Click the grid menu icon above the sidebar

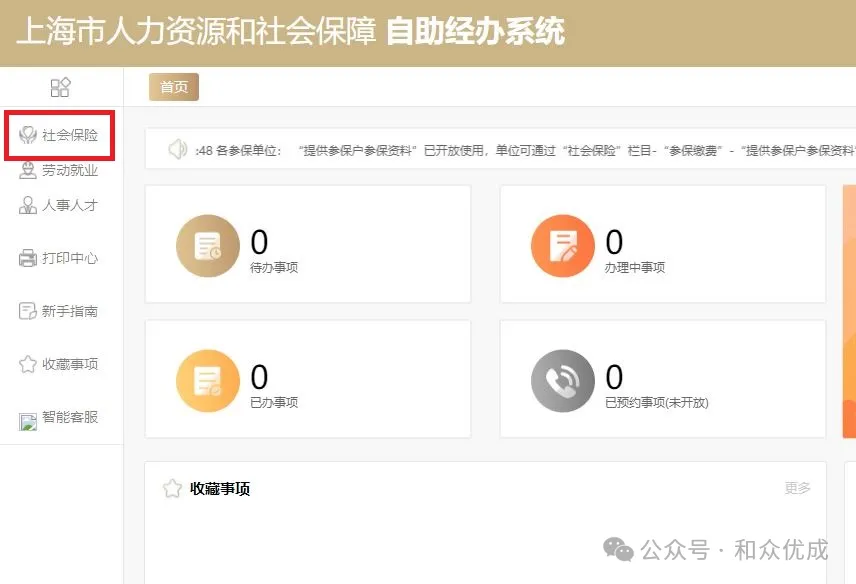60,87
